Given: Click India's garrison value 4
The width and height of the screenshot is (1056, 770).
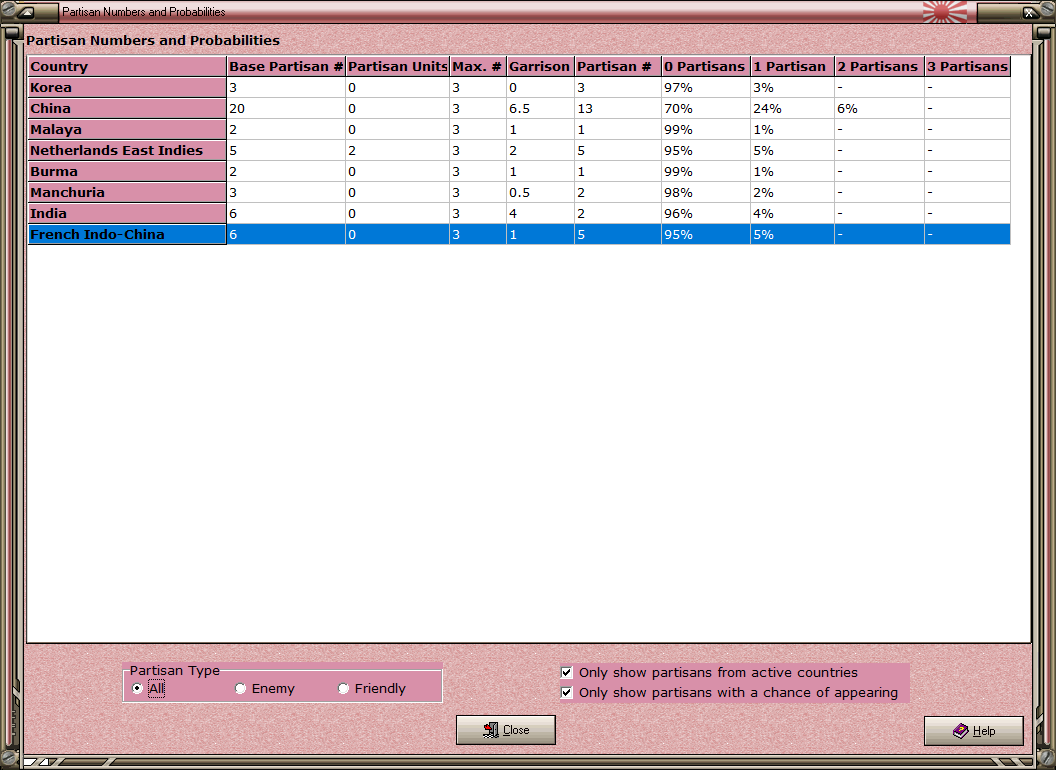Looking at the screenshot, I should (x=540, y=213).
